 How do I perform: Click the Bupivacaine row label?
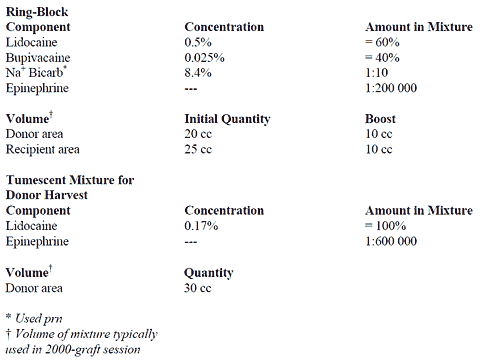[38, 58]
